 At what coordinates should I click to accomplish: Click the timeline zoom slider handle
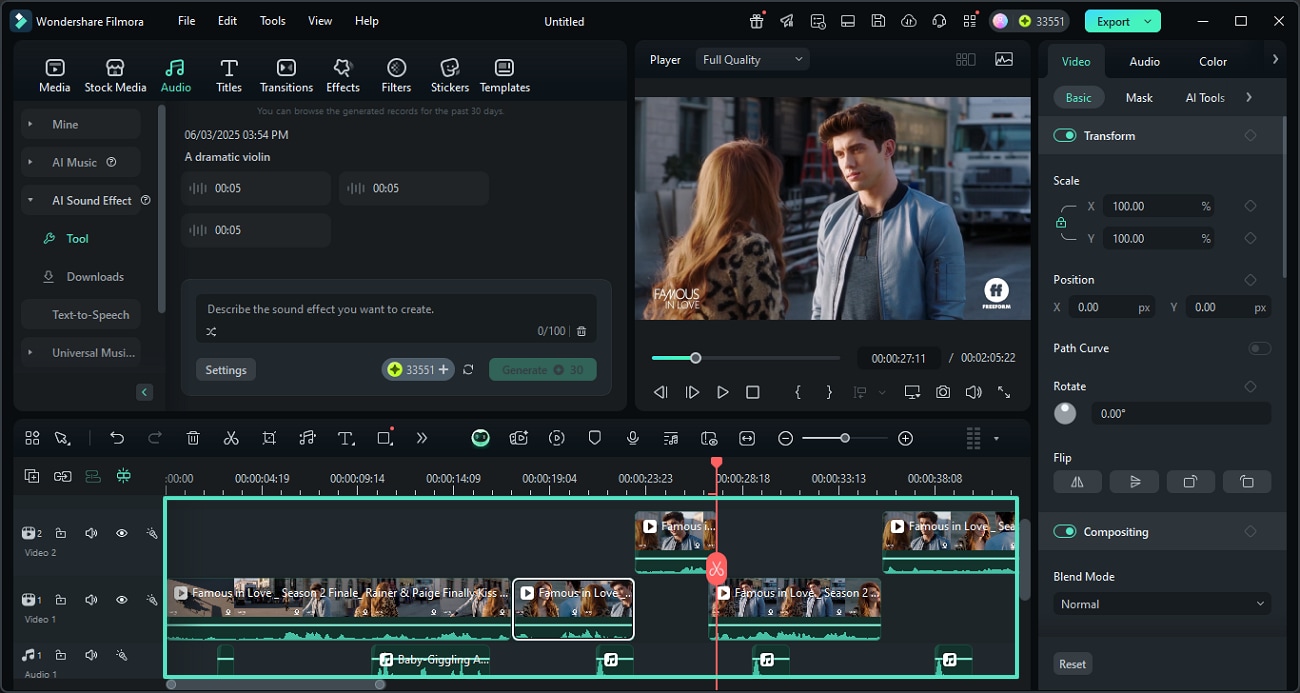tap(845, 438)
